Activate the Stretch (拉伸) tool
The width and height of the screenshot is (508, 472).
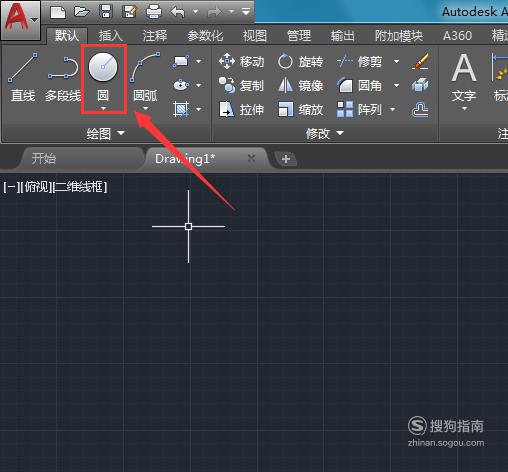241,109
